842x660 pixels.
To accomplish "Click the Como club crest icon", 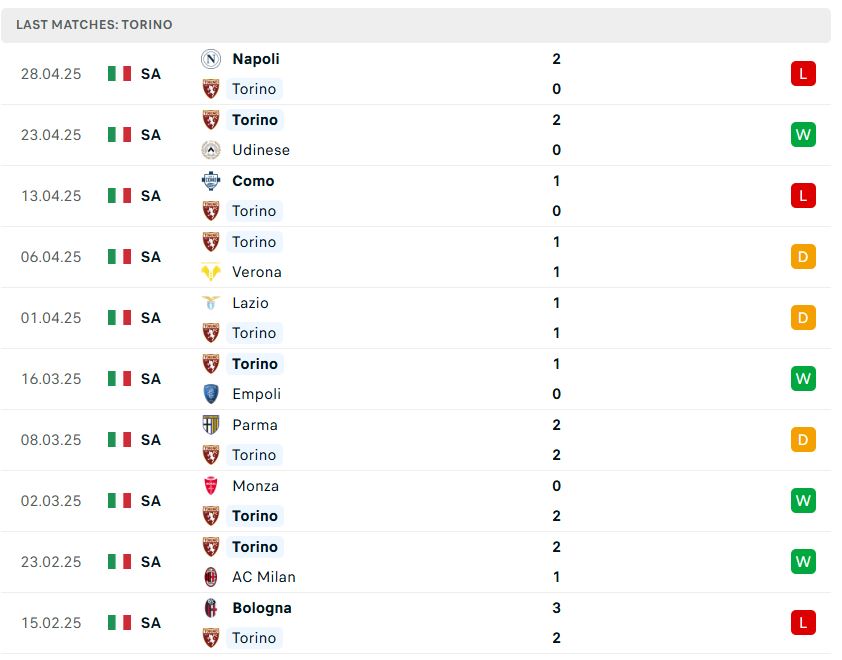I will pos(210,181).
